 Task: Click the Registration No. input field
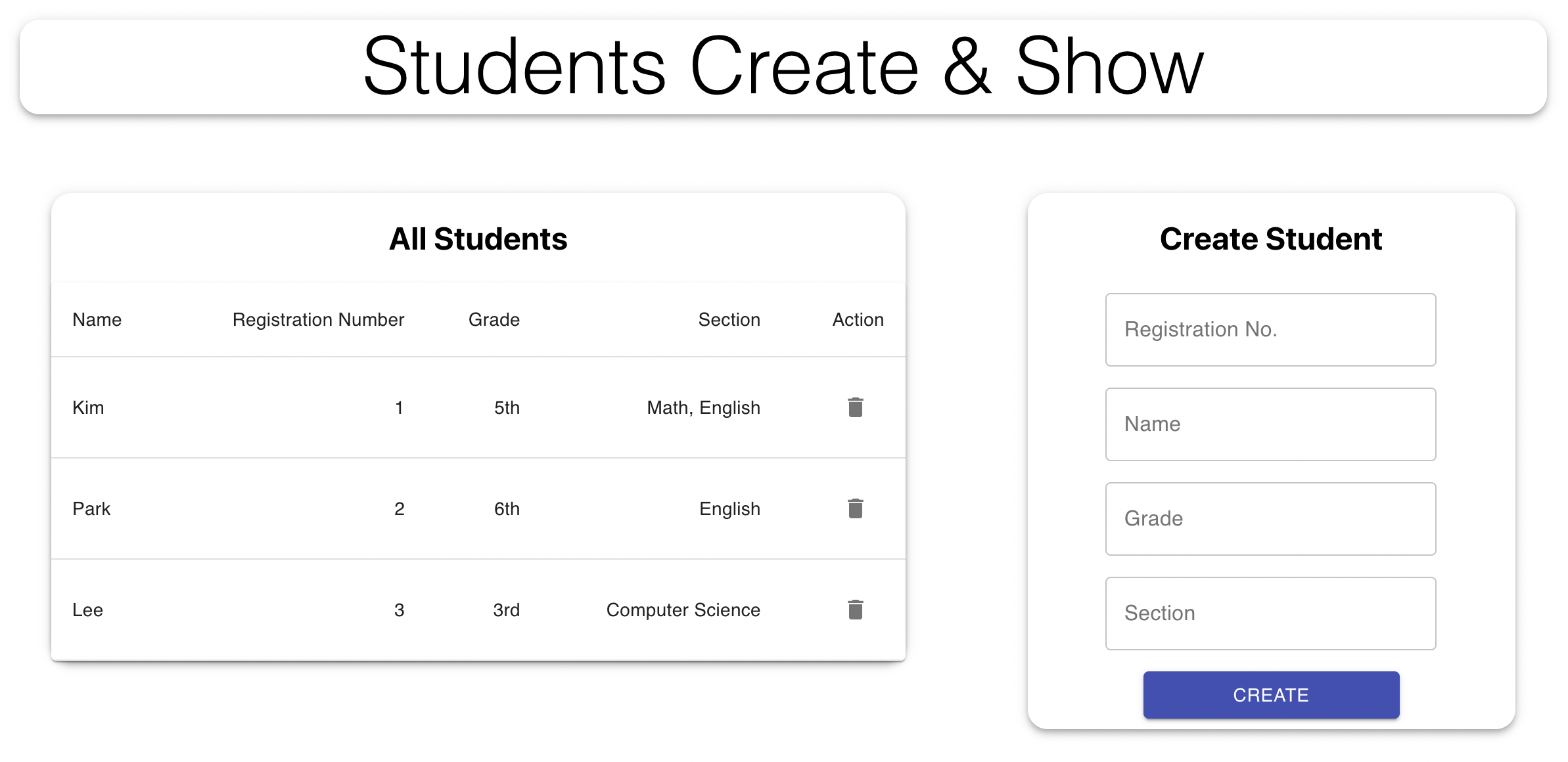tap(1270, 330)
